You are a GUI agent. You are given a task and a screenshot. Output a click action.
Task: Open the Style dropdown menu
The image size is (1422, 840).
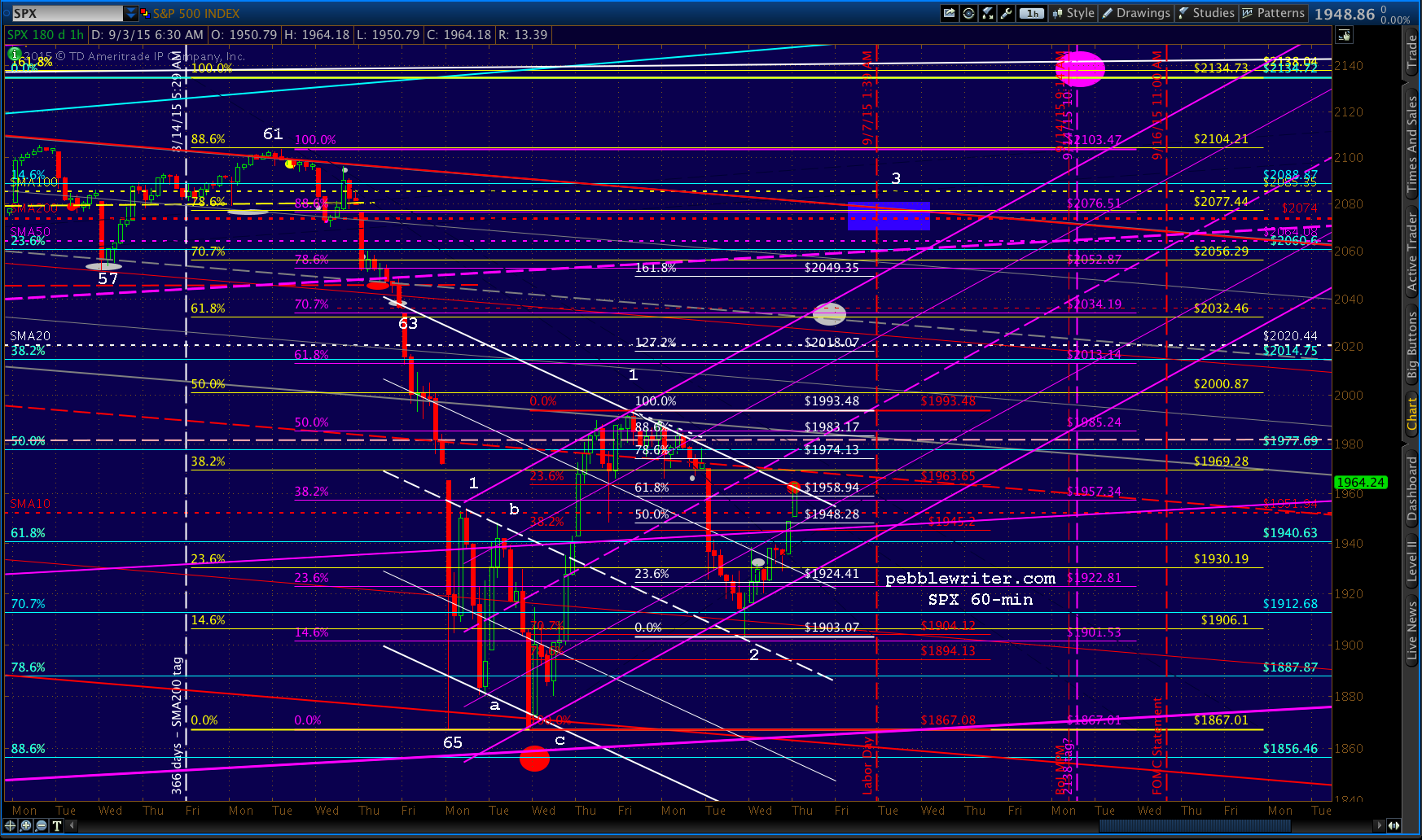pos(1073,13)
